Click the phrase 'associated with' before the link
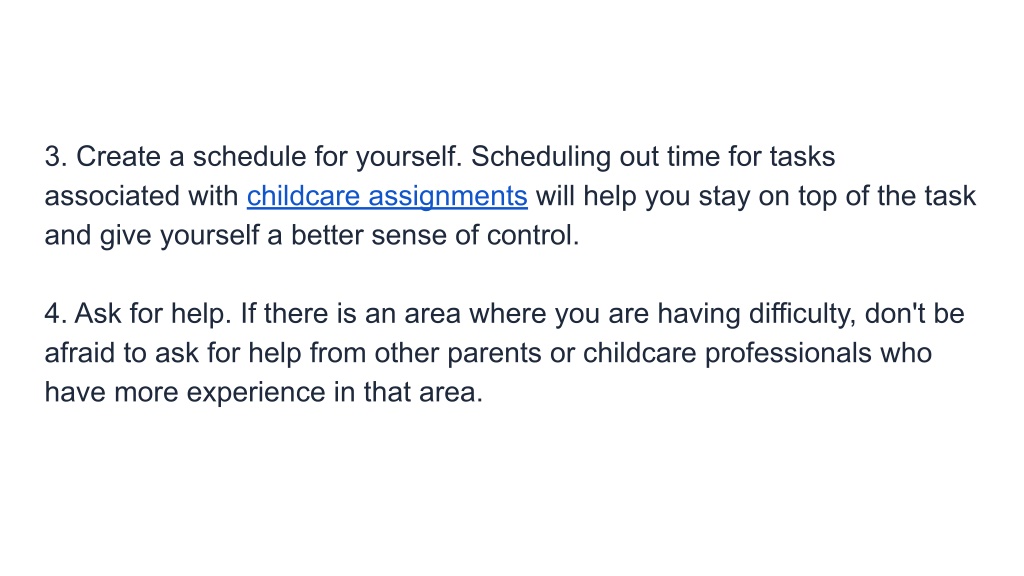Screen dimensions: 1024x576 [x=141, y=196]
